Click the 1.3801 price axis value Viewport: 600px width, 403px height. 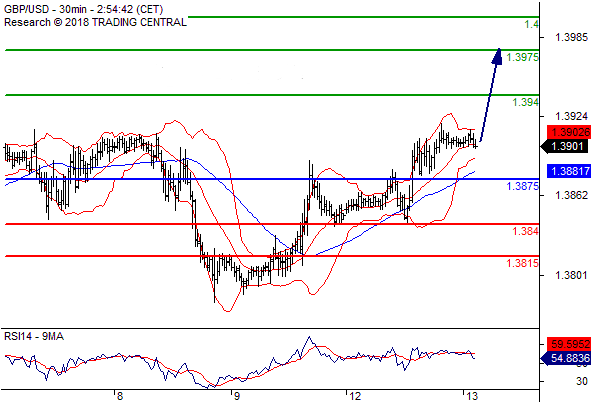[571, 275]
